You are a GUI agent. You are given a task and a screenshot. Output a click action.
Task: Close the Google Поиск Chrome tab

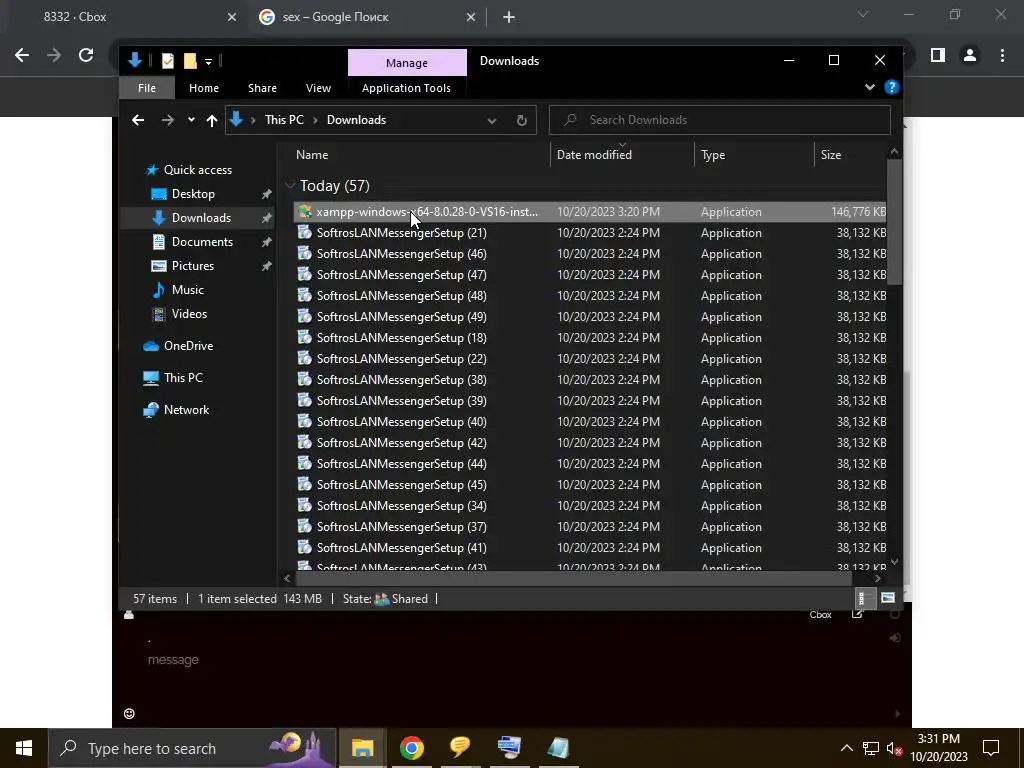471,17
